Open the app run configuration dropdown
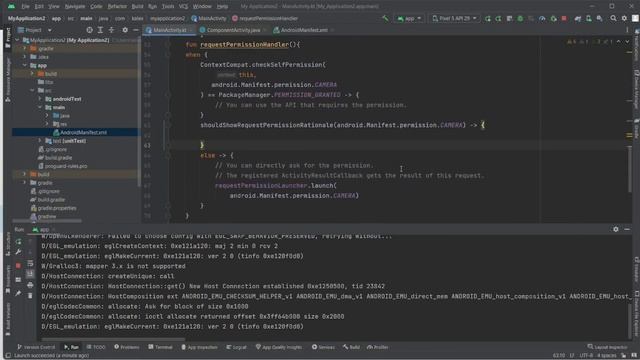The image size is (640, 360). 409,18
